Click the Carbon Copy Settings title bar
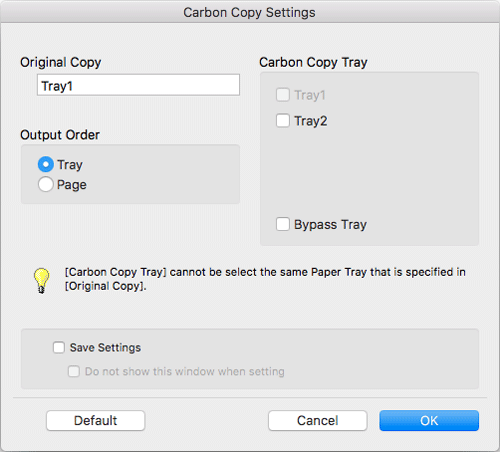Image resolution: width=500 pixels, height=452 pixels. click(250, 12)
